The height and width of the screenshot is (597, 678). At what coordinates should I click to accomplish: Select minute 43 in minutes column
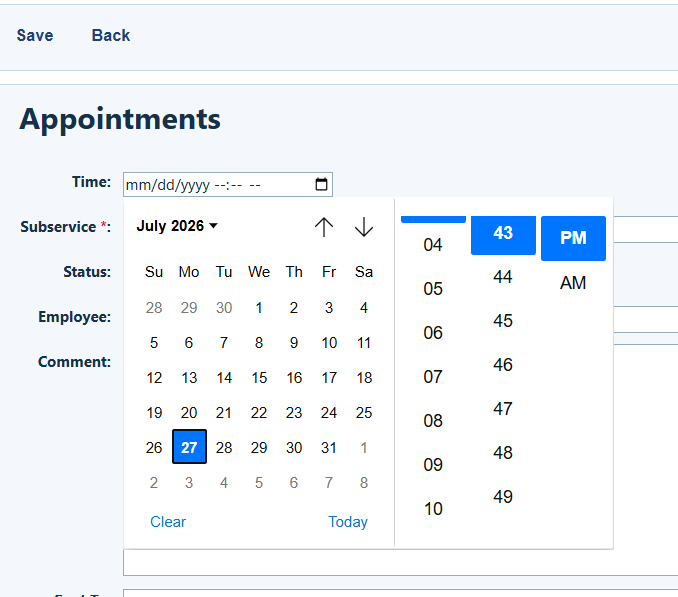point(503,233)
